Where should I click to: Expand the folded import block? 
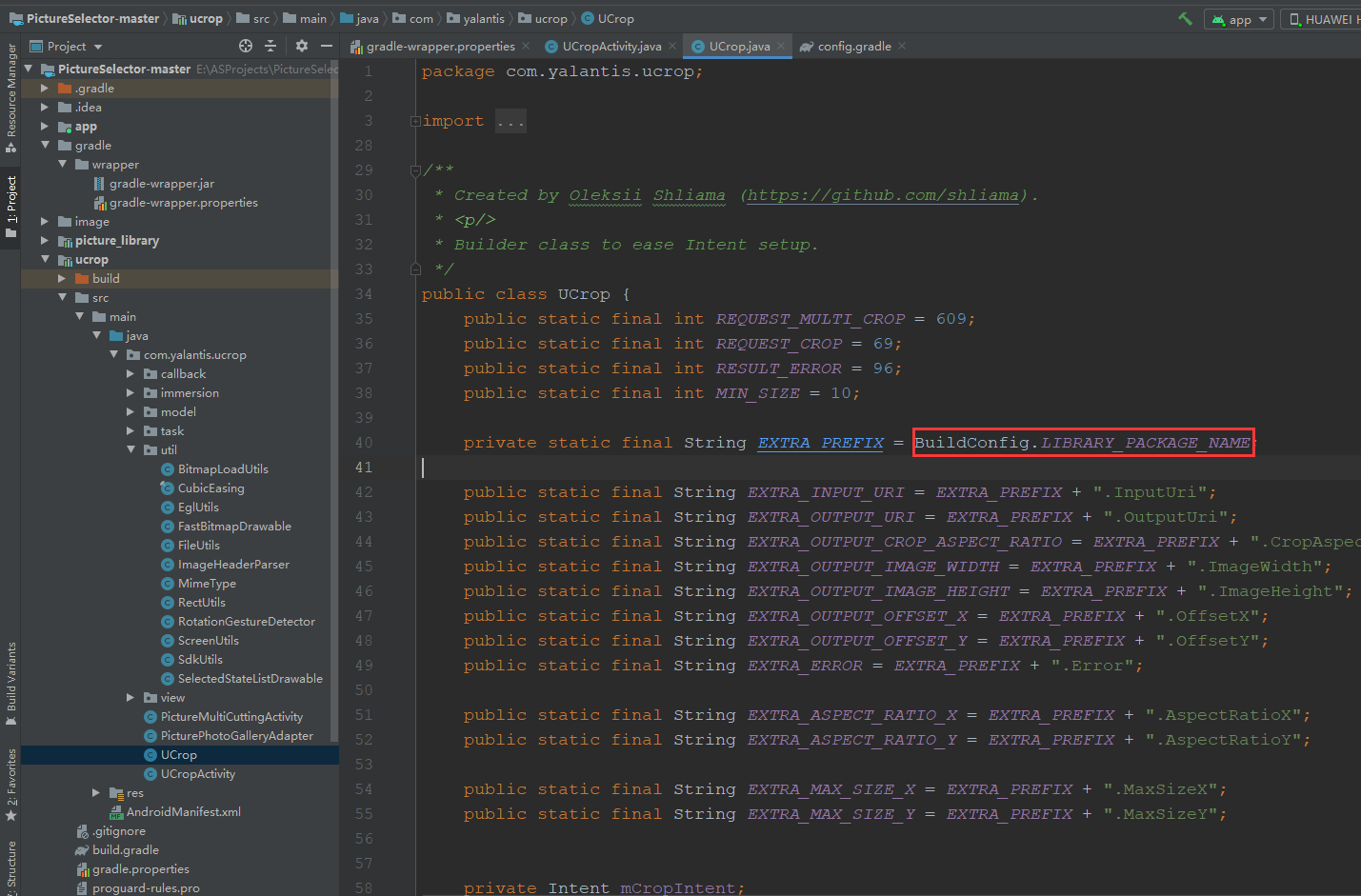coord(415,121)
